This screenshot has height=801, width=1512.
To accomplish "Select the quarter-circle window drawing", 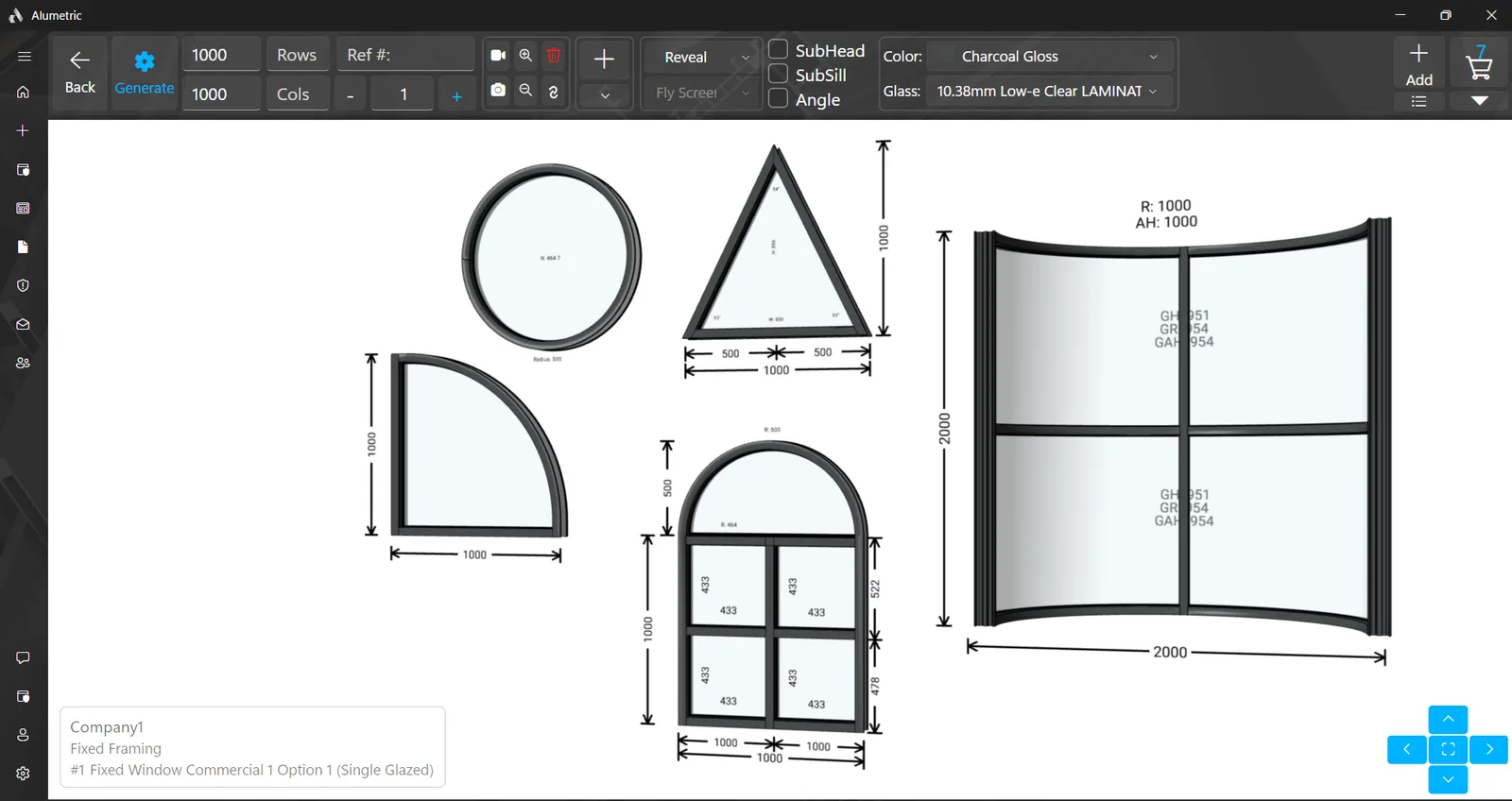I will click(478, 446).
